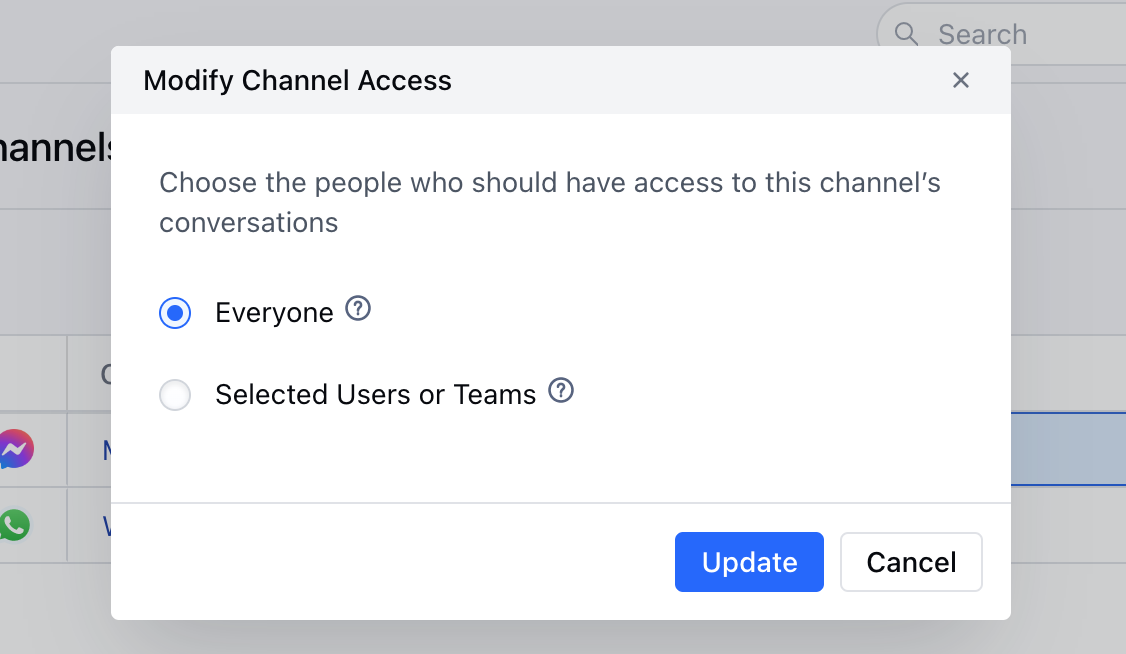Image resolution: width=1126 pixels, height=654 pixels.
Task: Click the partially hidden table column header
Action: point(106,374)
